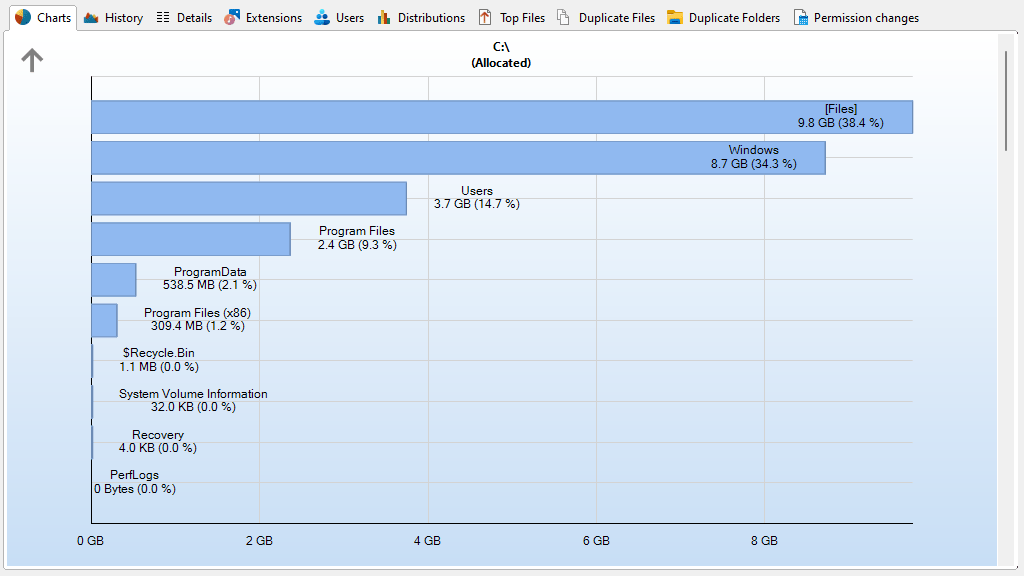Click the Top Files document icon

(x=485, y=18)
